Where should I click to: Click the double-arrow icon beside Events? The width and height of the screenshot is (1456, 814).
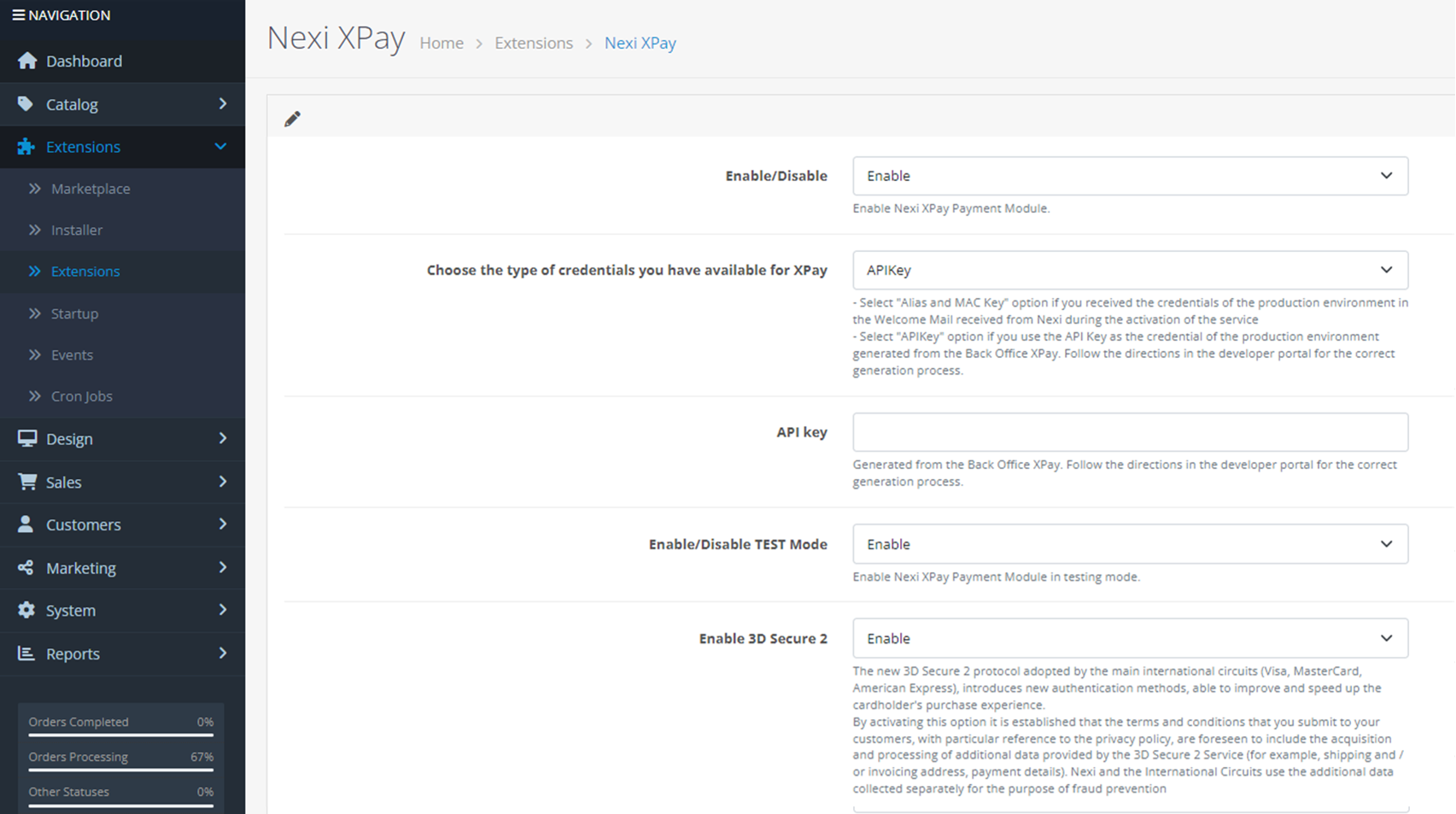pyautogui.click(x=35, y=354)
